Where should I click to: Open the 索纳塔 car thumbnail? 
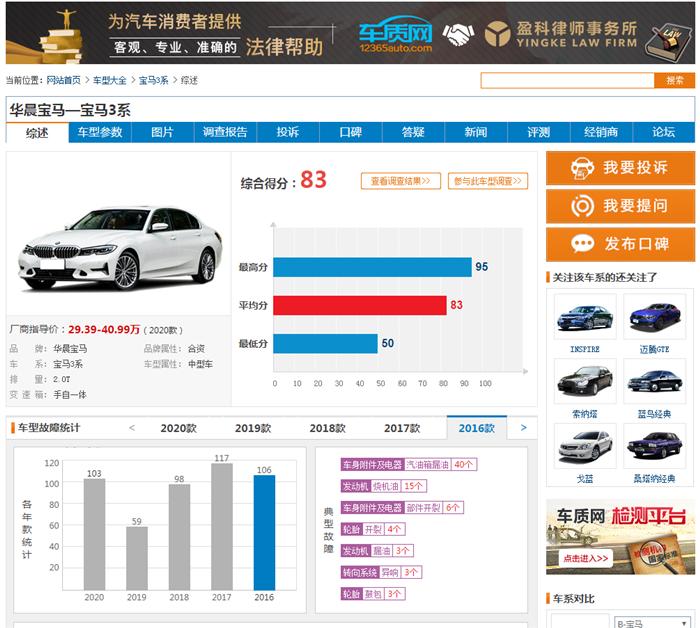[585, 382]
